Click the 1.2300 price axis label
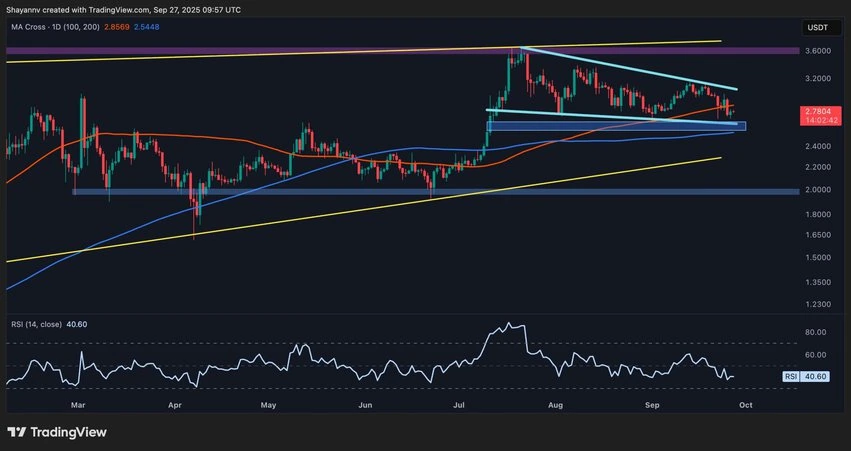The image size is (851, 451). [x=819, y=304]
